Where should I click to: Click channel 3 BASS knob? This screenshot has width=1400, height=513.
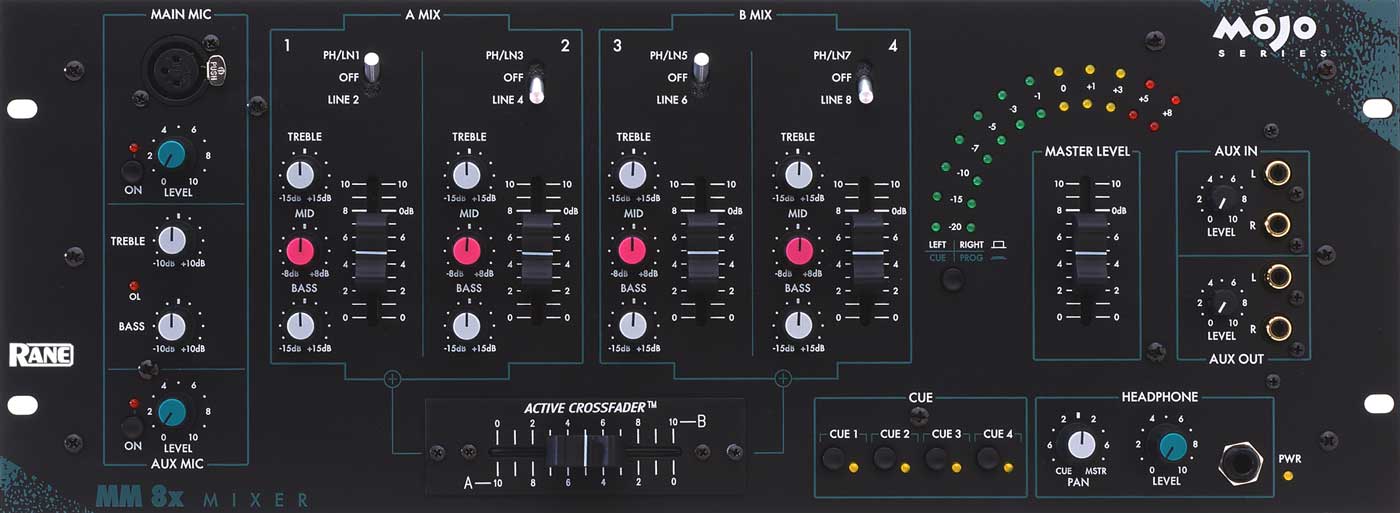[631, 326]
